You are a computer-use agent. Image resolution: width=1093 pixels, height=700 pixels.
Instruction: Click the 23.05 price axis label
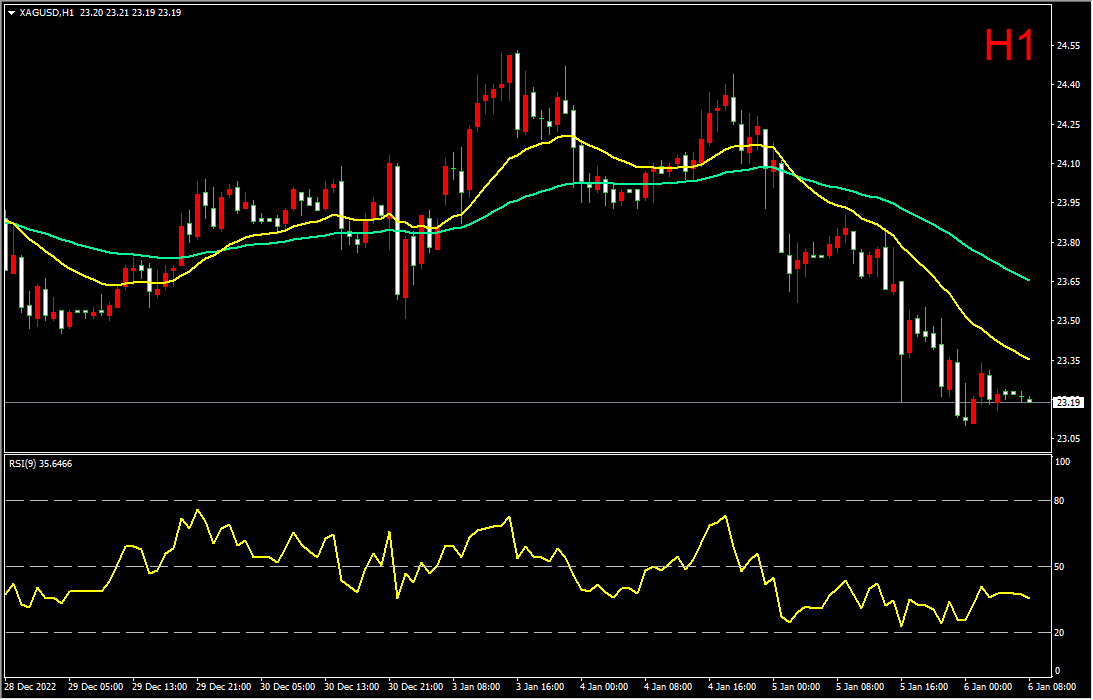[1069, 439]
